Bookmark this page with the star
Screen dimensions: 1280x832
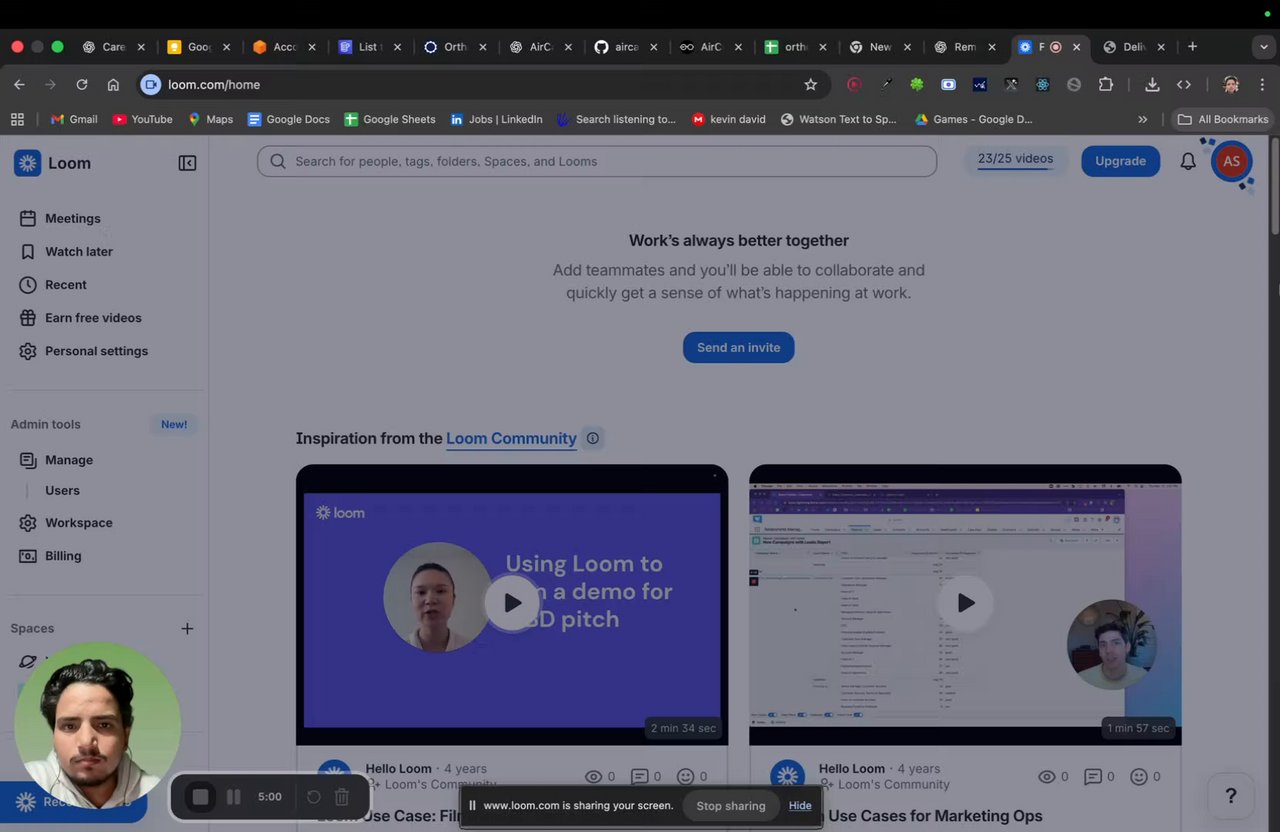tap(811, 84)
